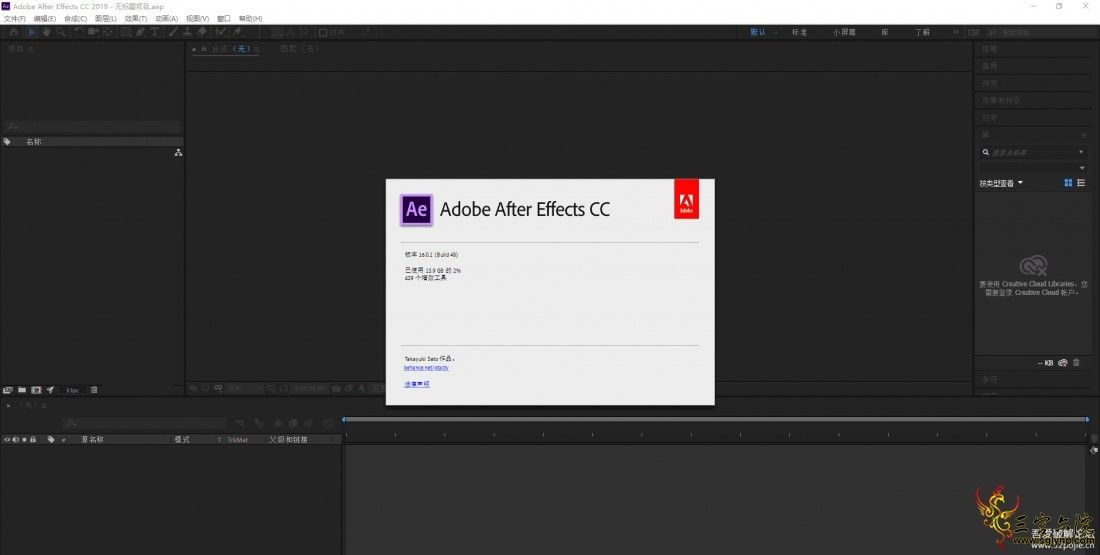The height and width of the screenshot is (555, 1100).
Task: Open the behance.net link in dialog
Action: point(426,368)
